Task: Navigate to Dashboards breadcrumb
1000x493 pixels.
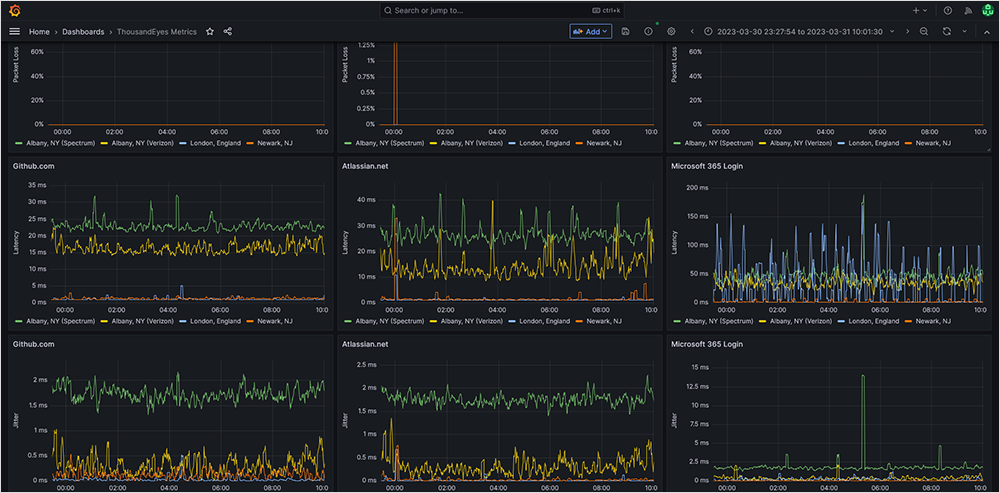Action: tap(83, 31)
